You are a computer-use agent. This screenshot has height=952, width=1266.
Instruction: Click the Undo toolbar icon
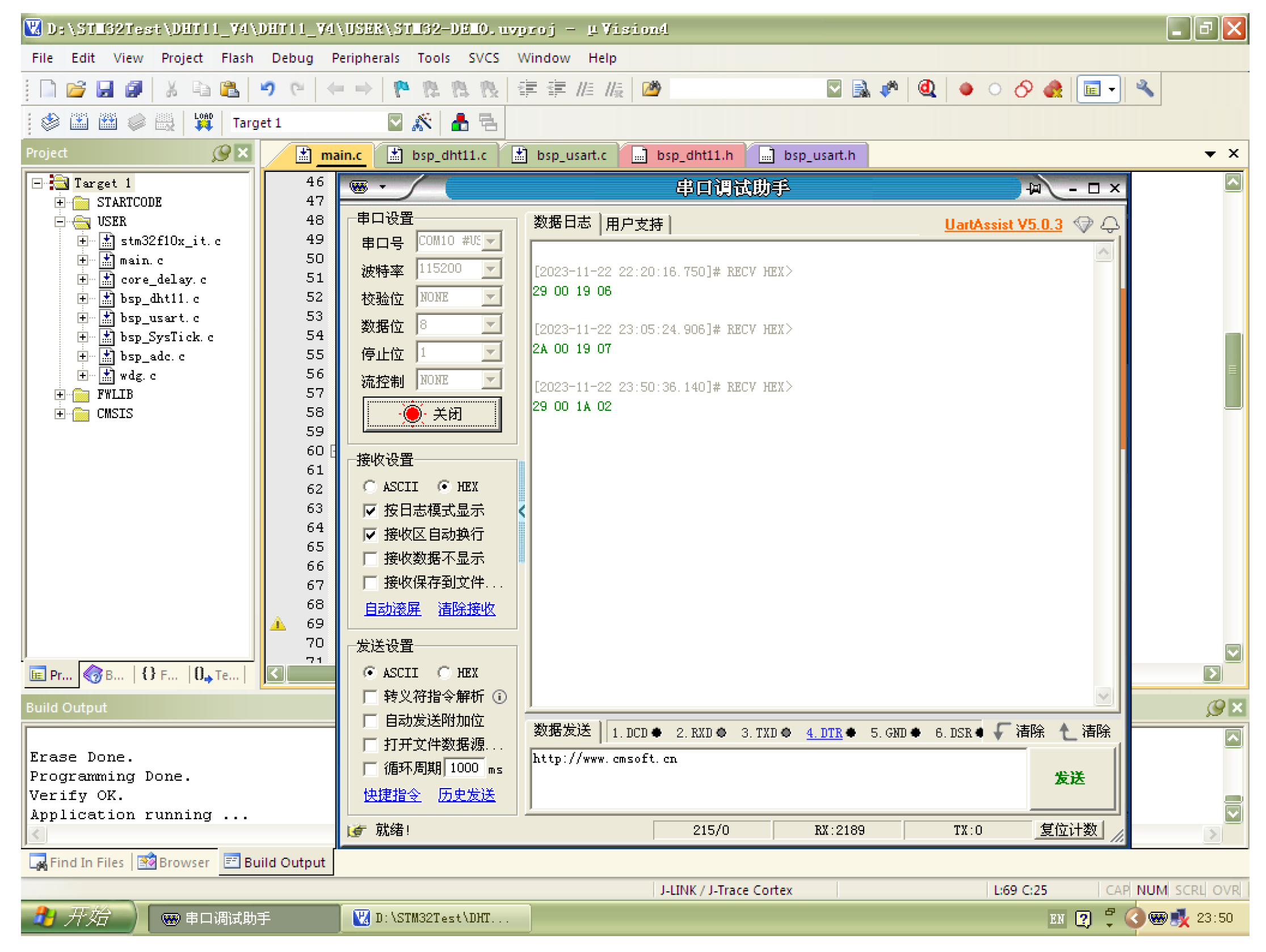point(267,89)
